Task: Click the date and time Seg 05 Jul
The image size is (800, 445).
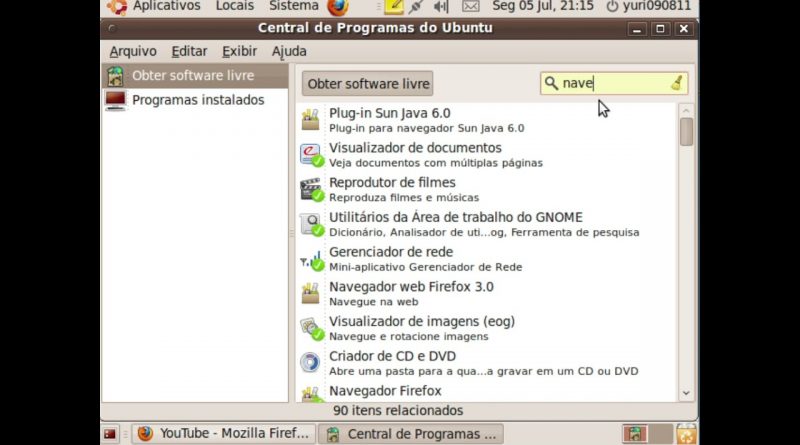Action: pos(543,6)
